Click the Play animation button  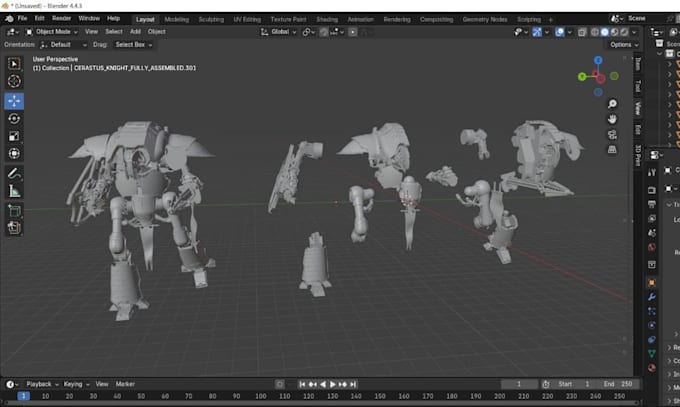click(333, 384)
